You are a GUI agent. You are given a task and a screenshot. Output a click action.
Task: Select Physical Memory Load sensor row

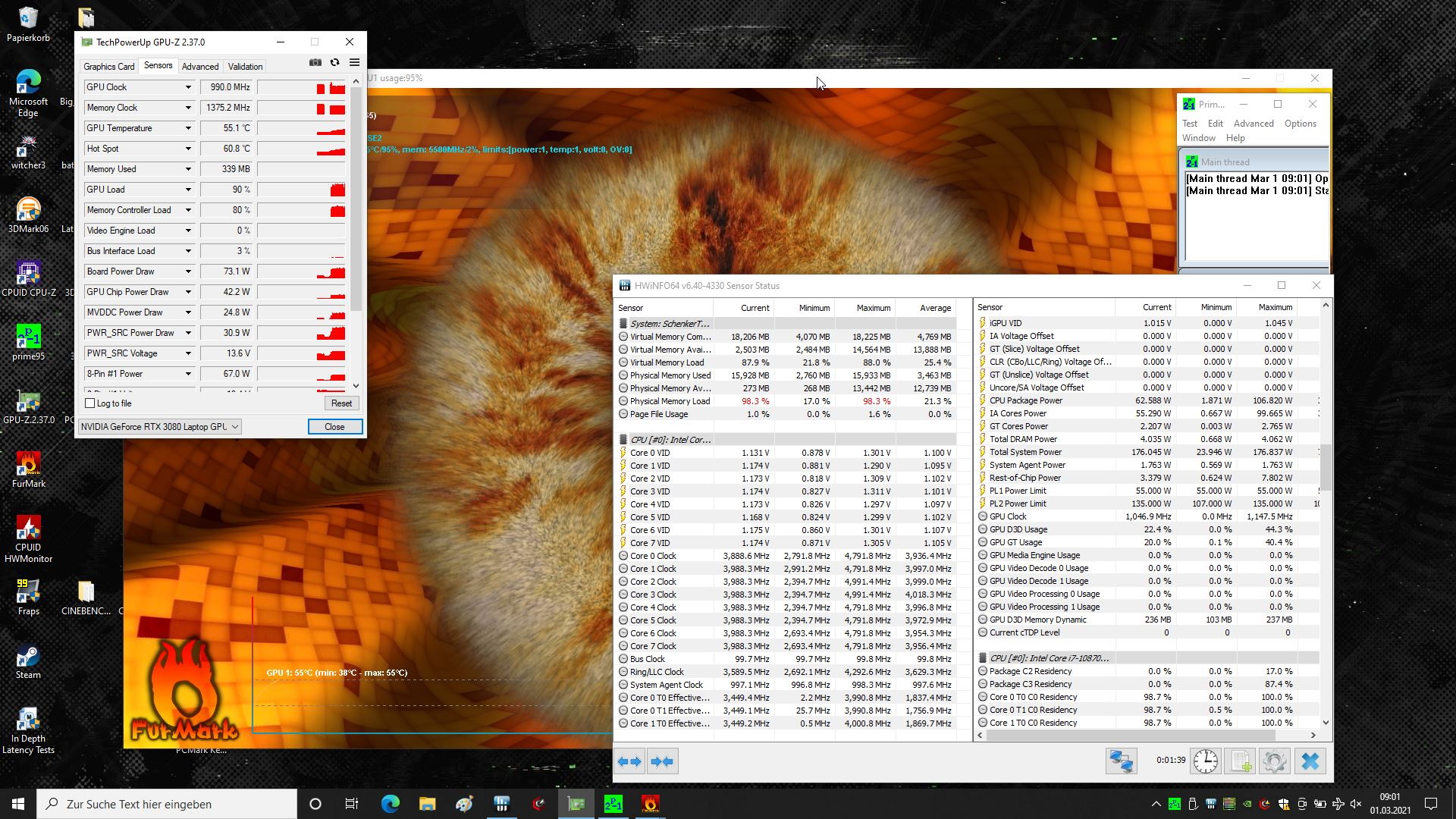pos(786,401)
